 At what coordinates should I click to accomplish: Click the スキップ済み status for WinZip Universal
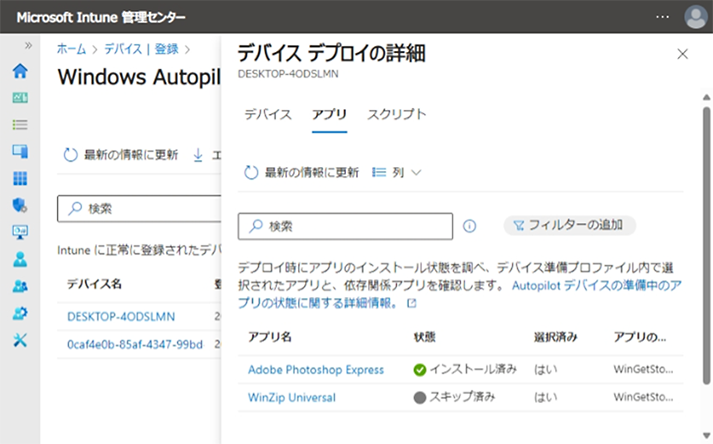pos(454,397)
